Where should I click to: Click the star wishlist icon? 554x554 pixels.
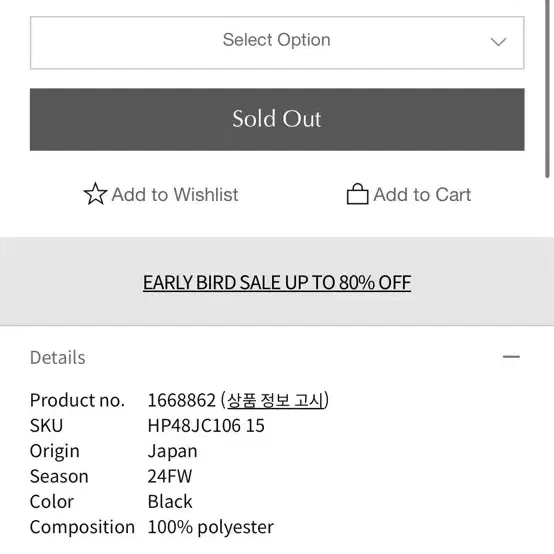click(x=95, y=194)
